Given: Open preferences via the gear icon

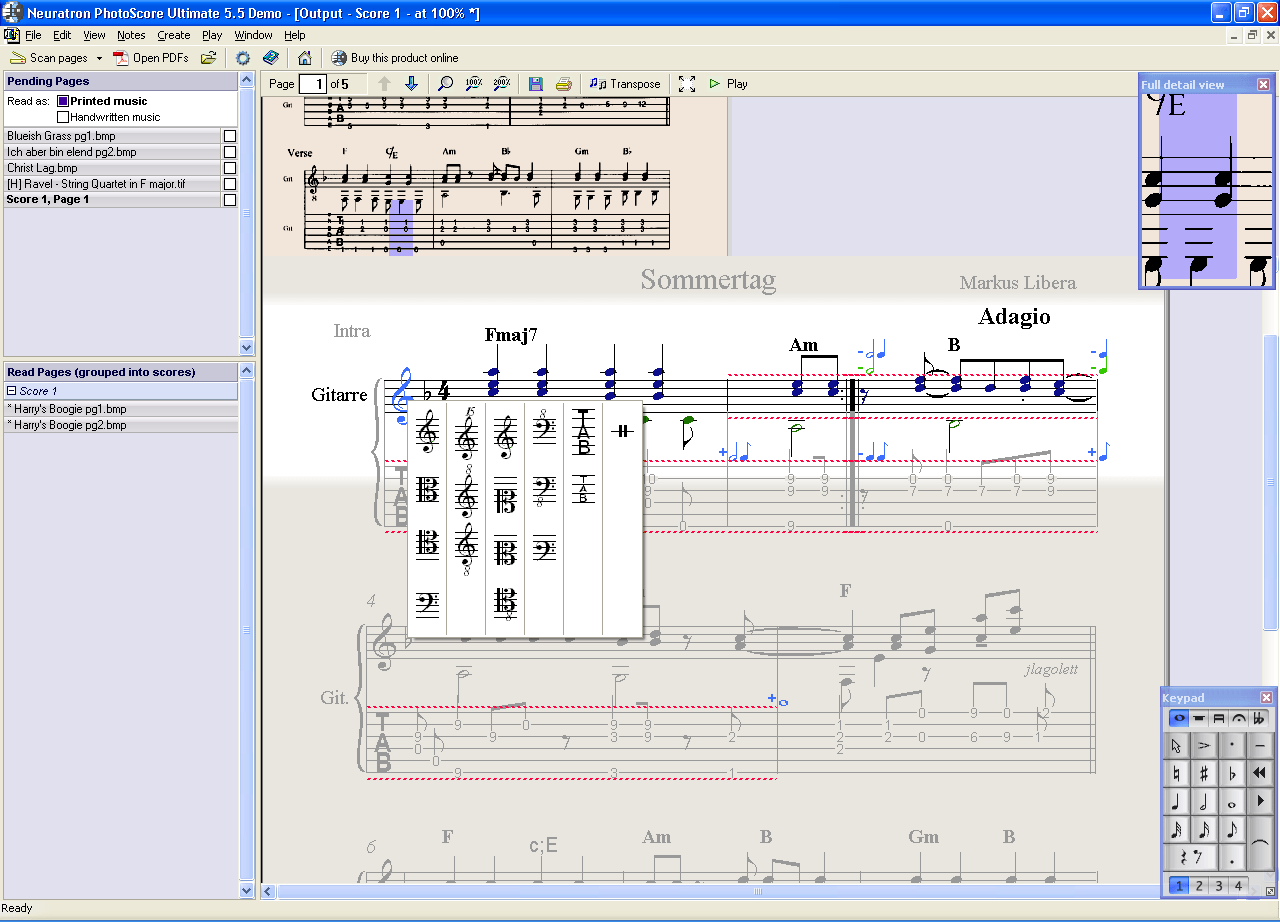Looking at the screenshot, I should click(x=243, y=58).
